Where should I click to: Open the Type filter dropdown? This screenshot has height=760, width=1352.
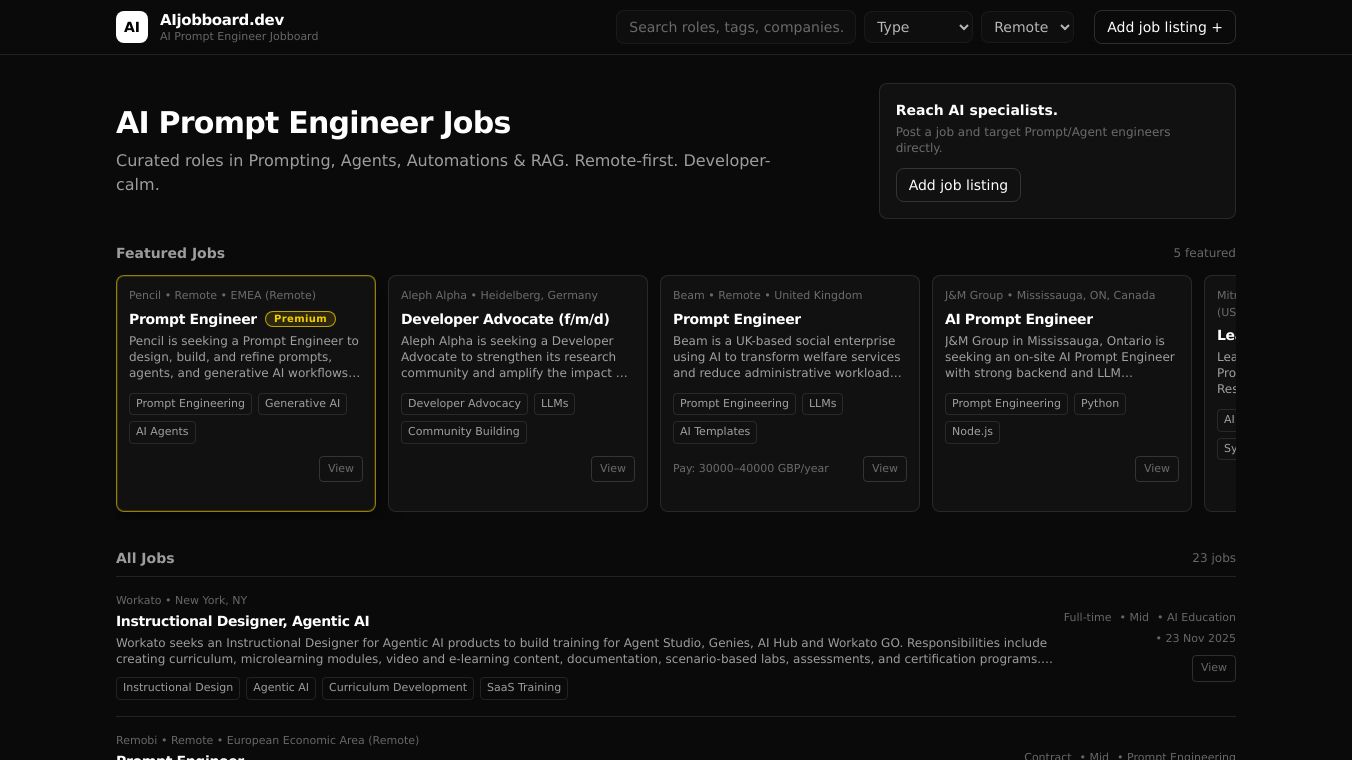[918, 27]
